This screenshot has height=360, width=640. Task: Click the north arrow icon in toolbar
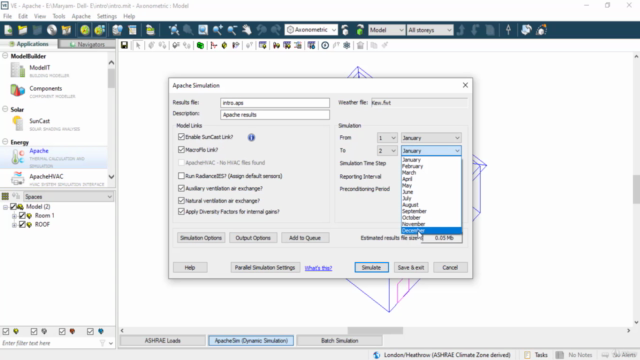point(508,30)
